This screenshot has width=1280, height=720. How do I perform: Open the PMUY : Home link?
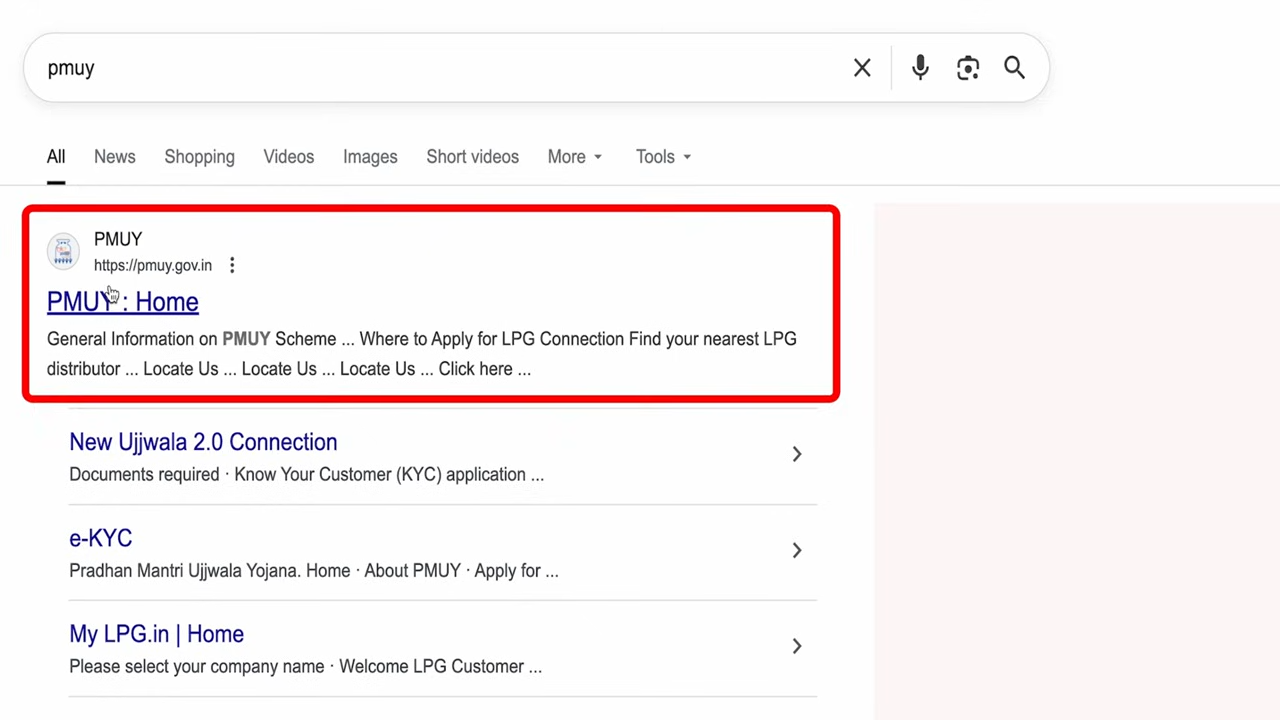122,302
